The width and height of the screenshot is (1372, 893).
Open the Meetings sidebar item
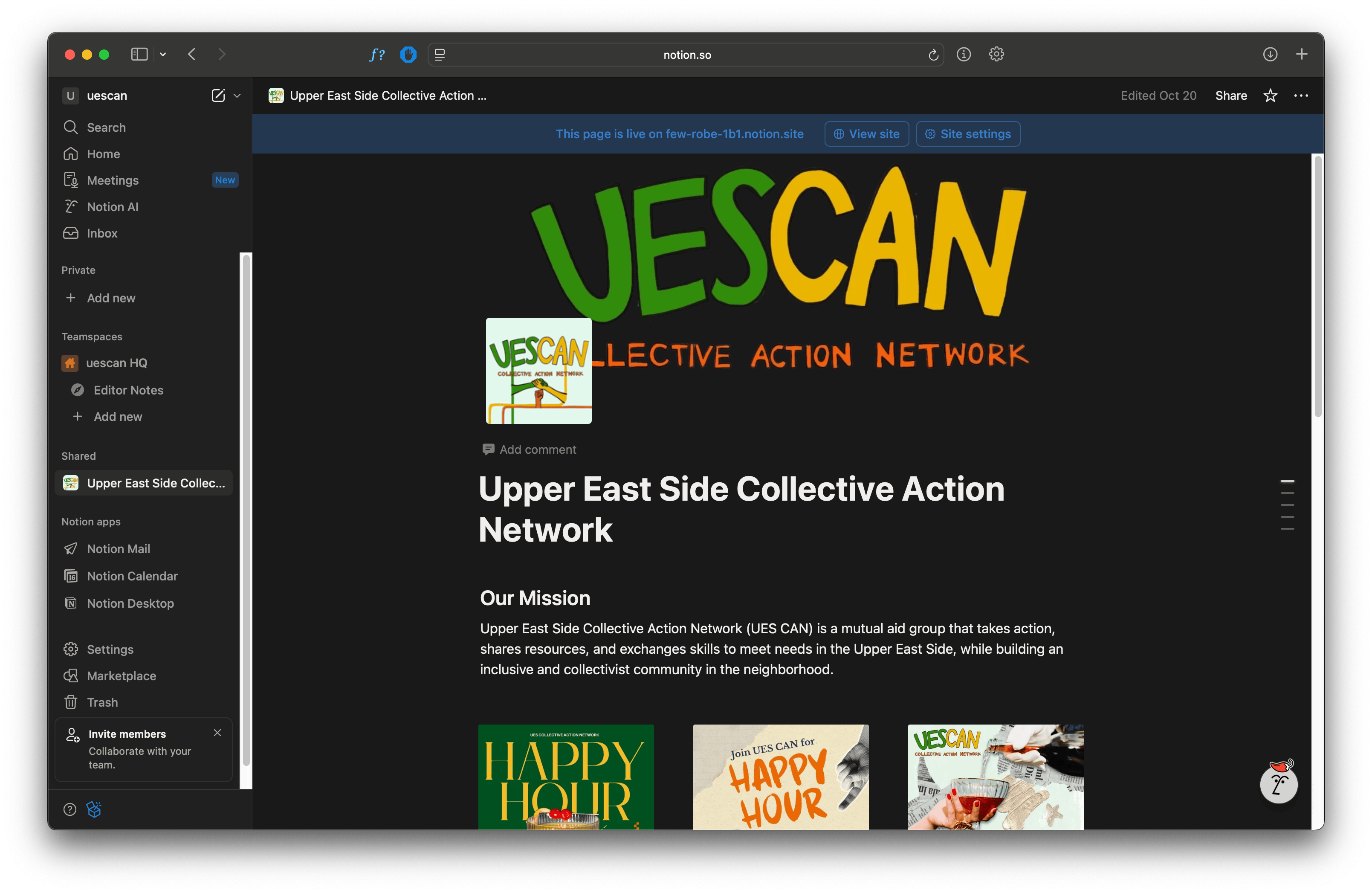tap(113, 180)
